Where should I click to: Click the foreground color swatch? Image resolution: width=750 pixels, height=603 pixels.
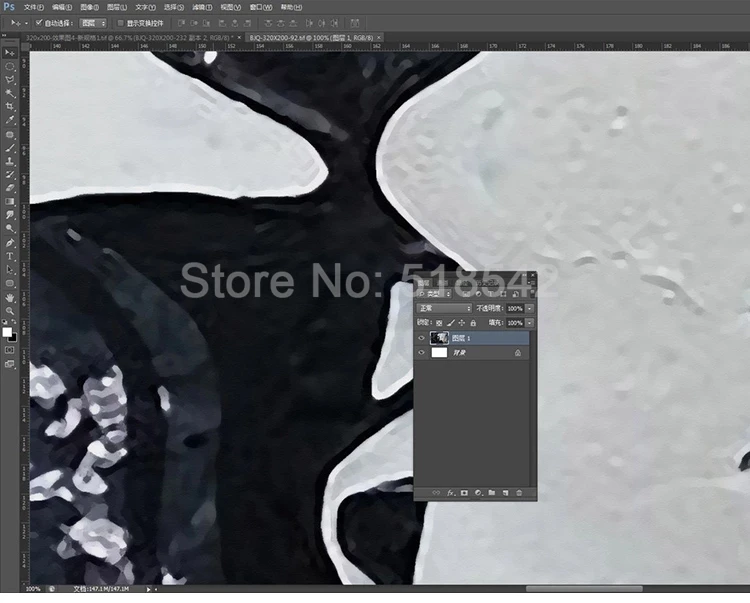[x=7, y=332]
